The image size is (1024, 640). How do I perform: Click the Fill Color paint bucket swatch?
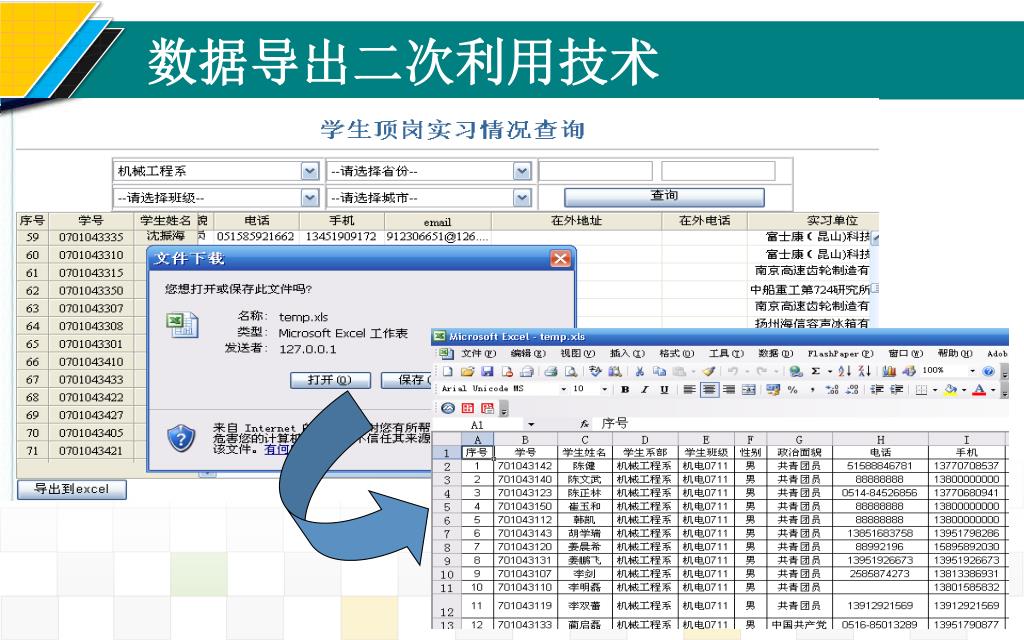[x=951, y=389]
